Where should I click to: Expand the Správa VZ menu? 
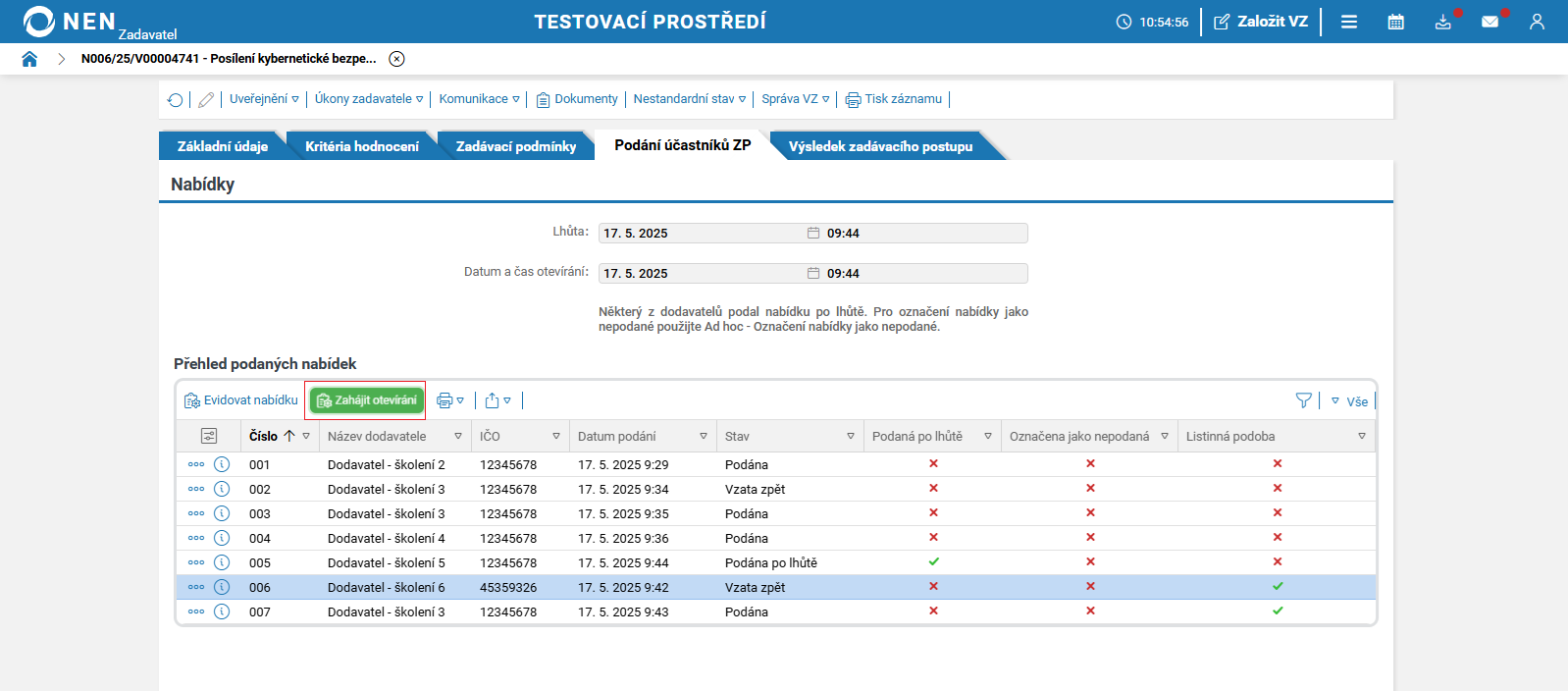(x=796, y=99)
